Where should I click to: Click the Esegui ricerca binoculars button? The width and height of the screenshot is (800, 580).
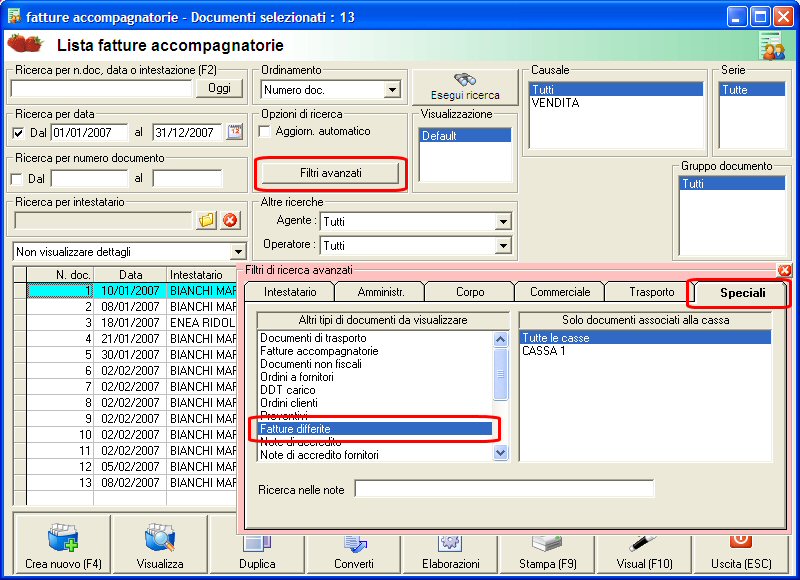(x=465, y=87)
